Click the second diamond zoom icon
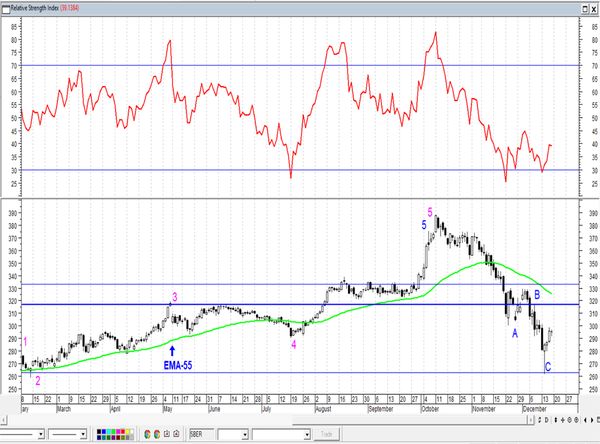Screen dimensions: 600x444 click(576, 420)
